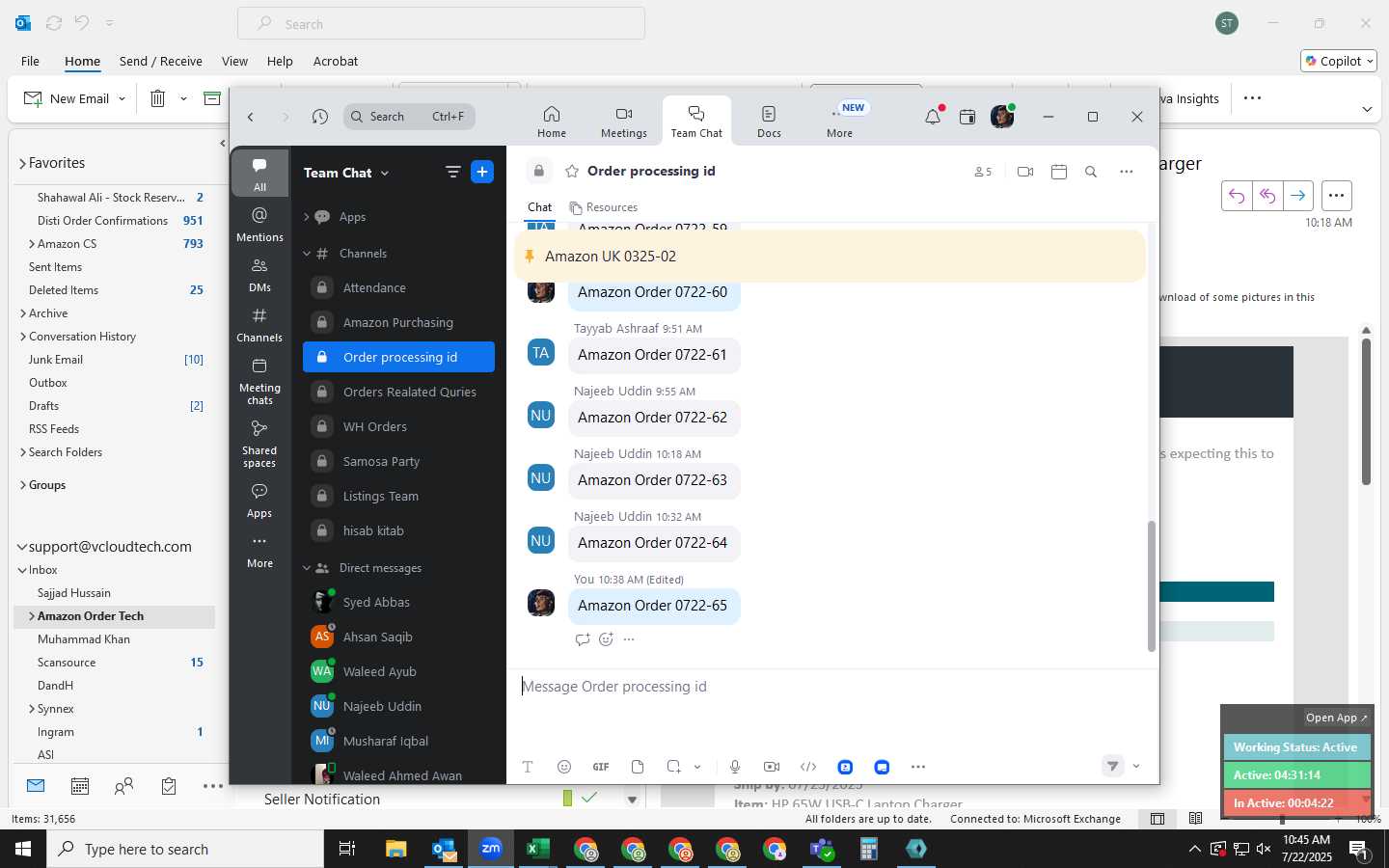Collapse Channels section in chat list
Viewport: 1389px width, 868px height.
pyautogui.click(x=307, y=254)
